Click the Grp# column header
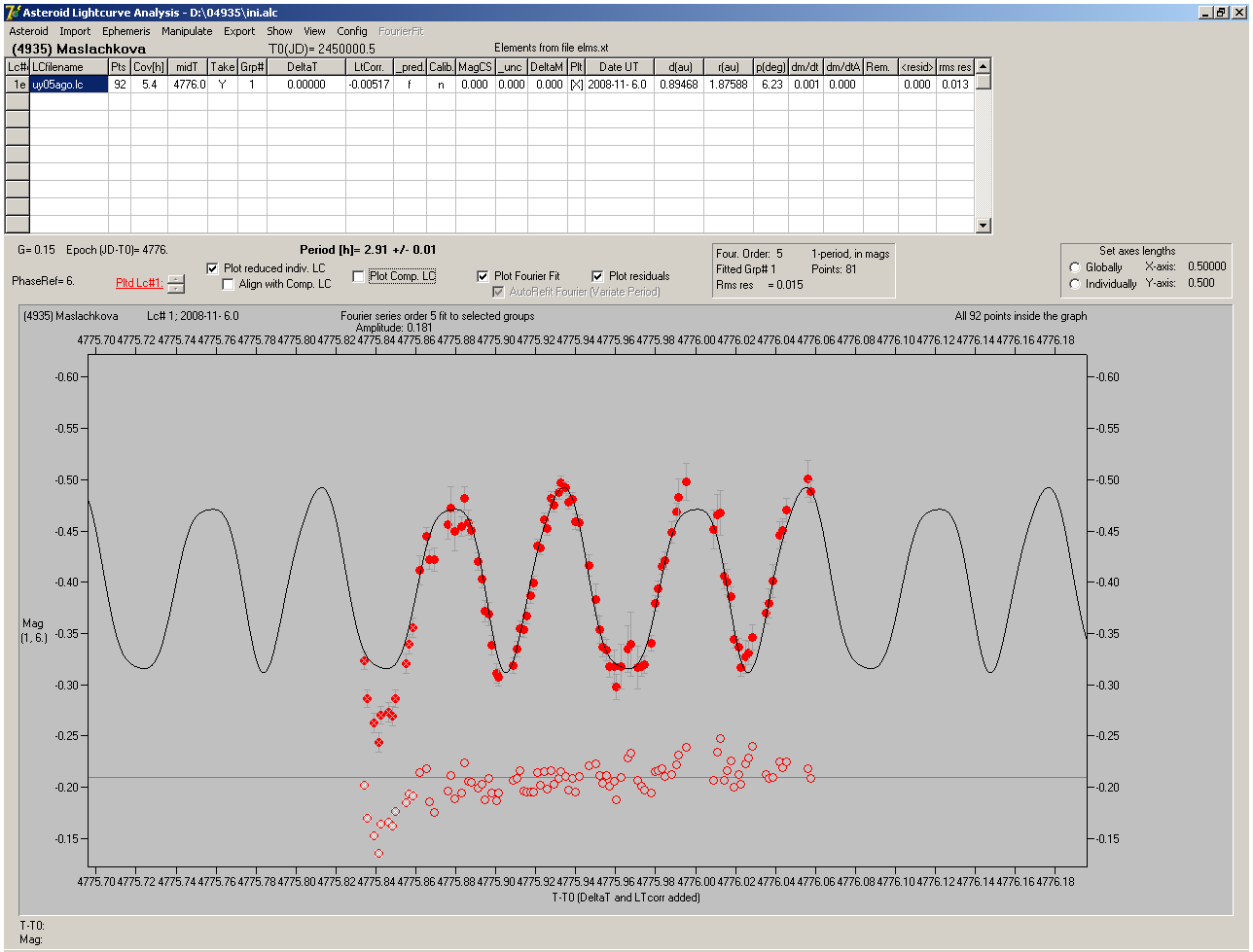This screenshot has width=1253, height=952. [253, 67]
